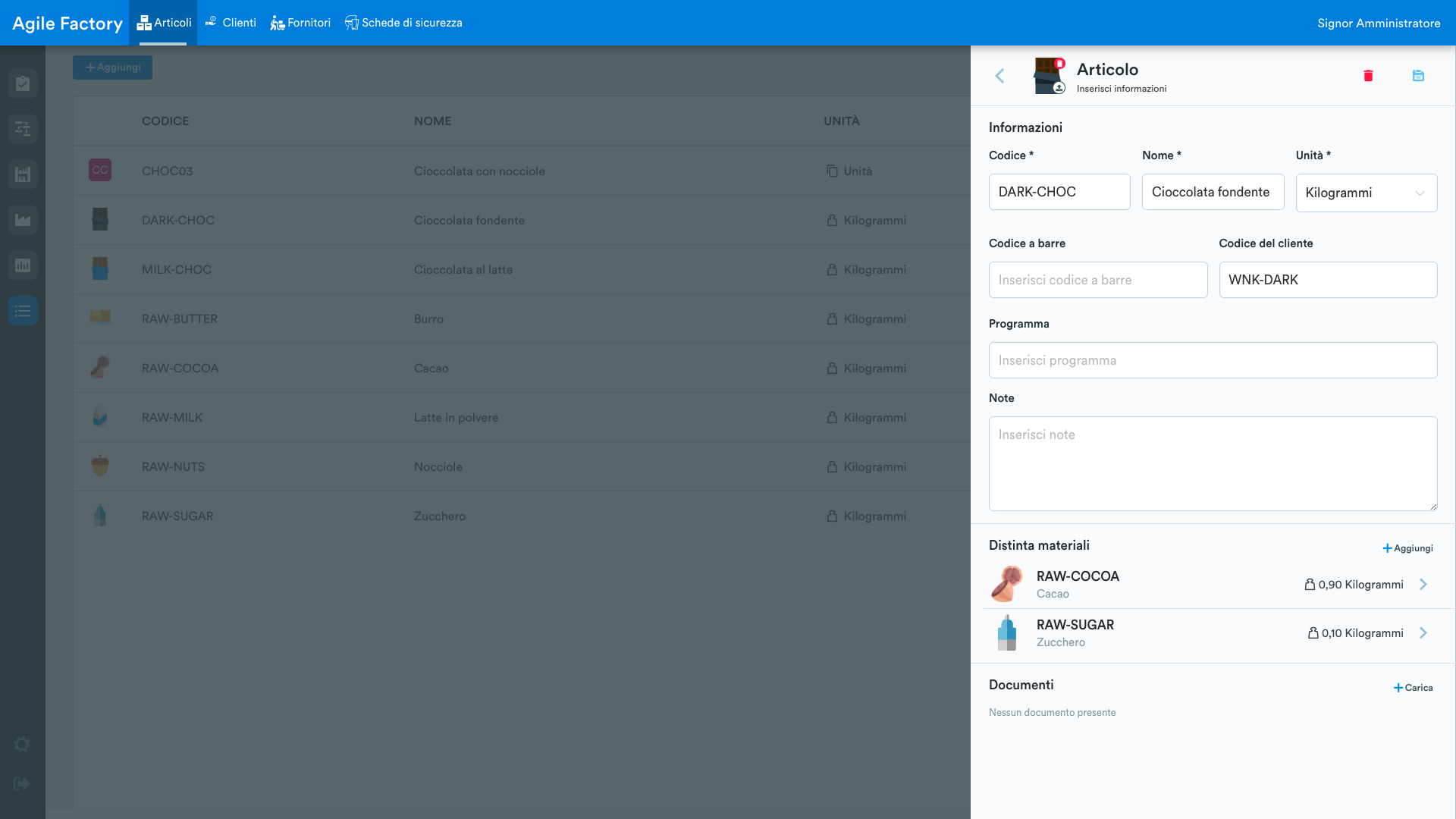
Task: Click the Cioccolata con nocciole name cell
Action: pyautogui.click(x=479, y=171)
